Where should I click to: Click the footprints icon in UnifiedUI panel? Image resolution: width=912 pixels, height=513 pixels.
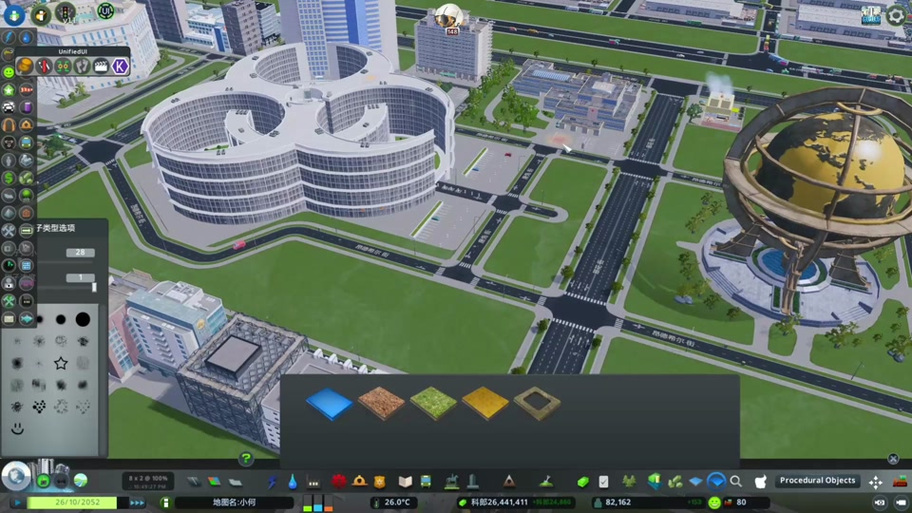click(82, 66)
